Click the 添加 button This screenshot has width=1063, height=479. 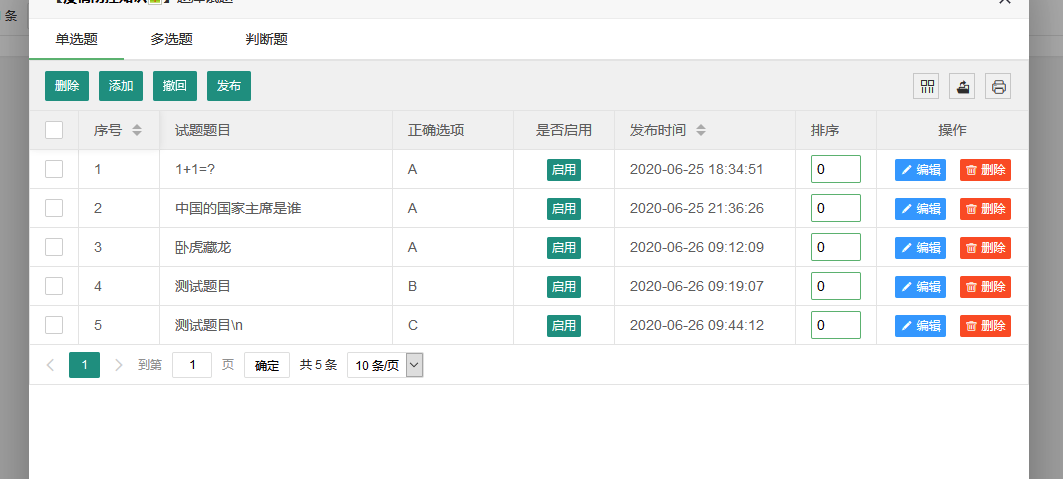(x=121, y=86)
